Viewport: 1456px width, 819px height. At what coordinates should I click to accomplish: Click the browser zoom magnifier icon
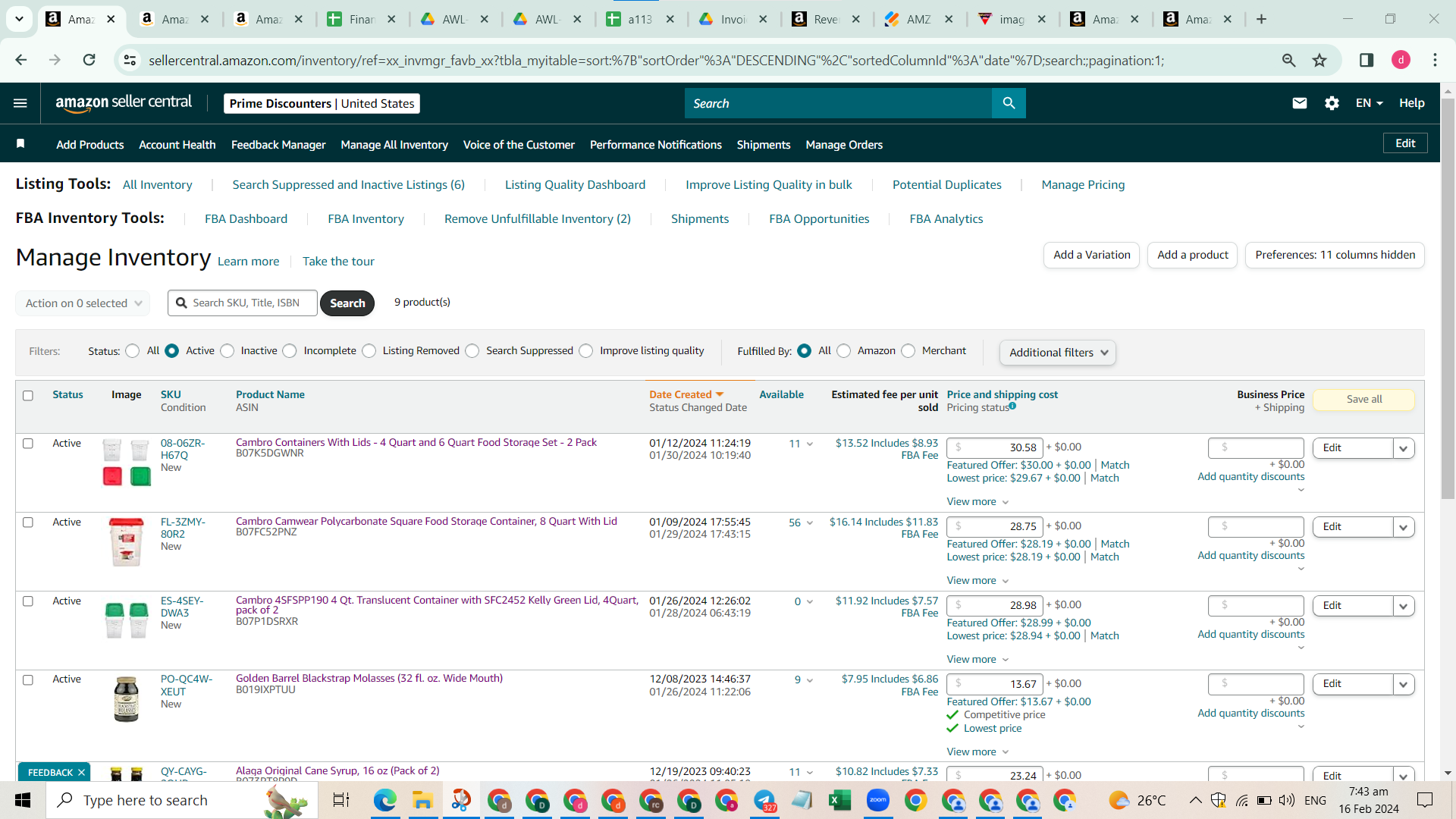click(1288, 60)
